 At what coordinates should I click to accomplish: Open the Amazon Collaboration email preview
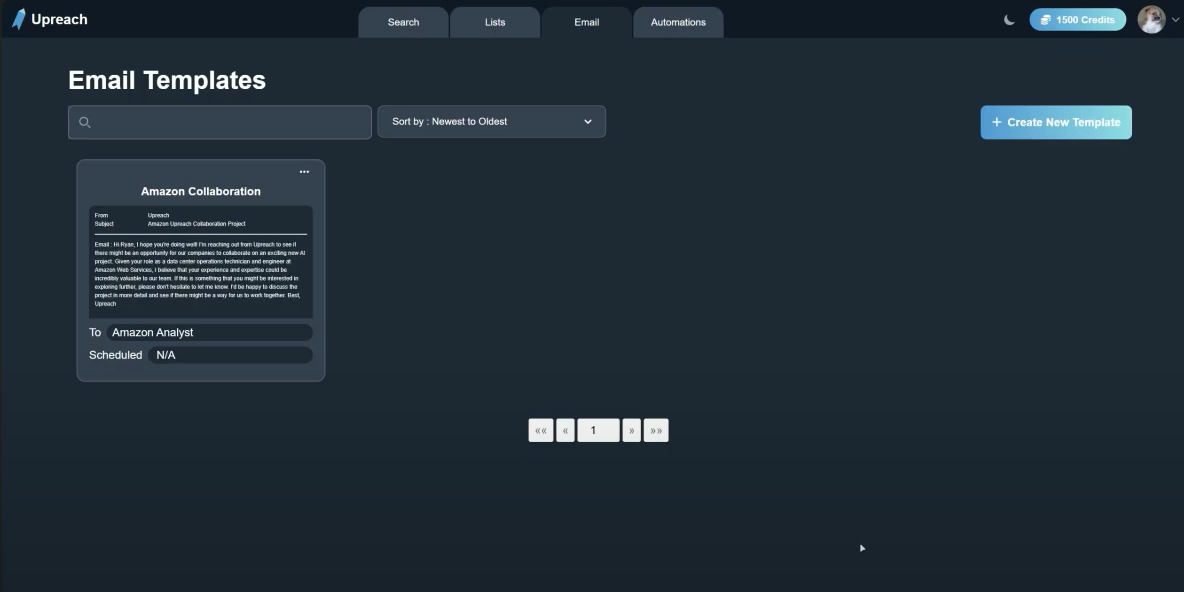[x=201, y=262]
